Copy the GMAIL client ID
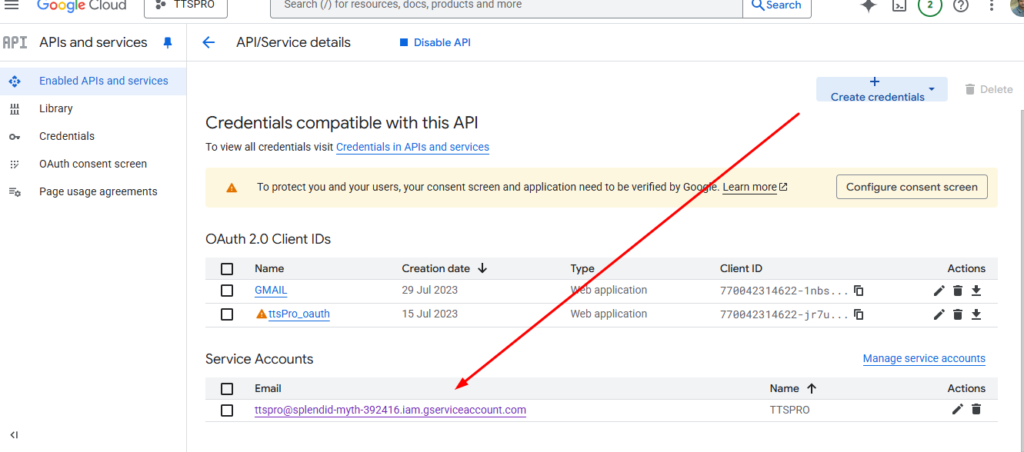 tap(859, 291)
